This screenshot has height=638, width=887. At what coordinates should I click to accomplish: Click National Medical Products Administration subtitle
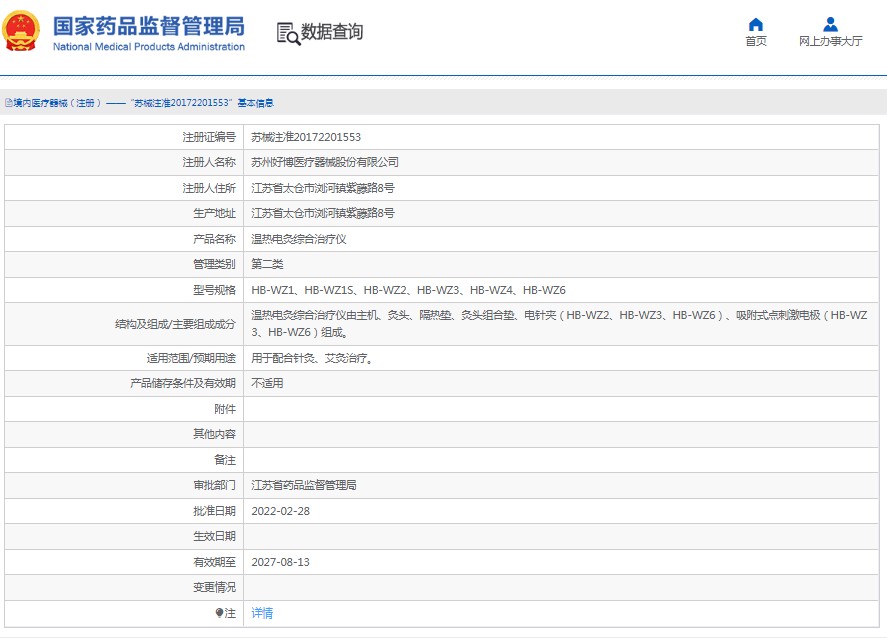(149, 47)
